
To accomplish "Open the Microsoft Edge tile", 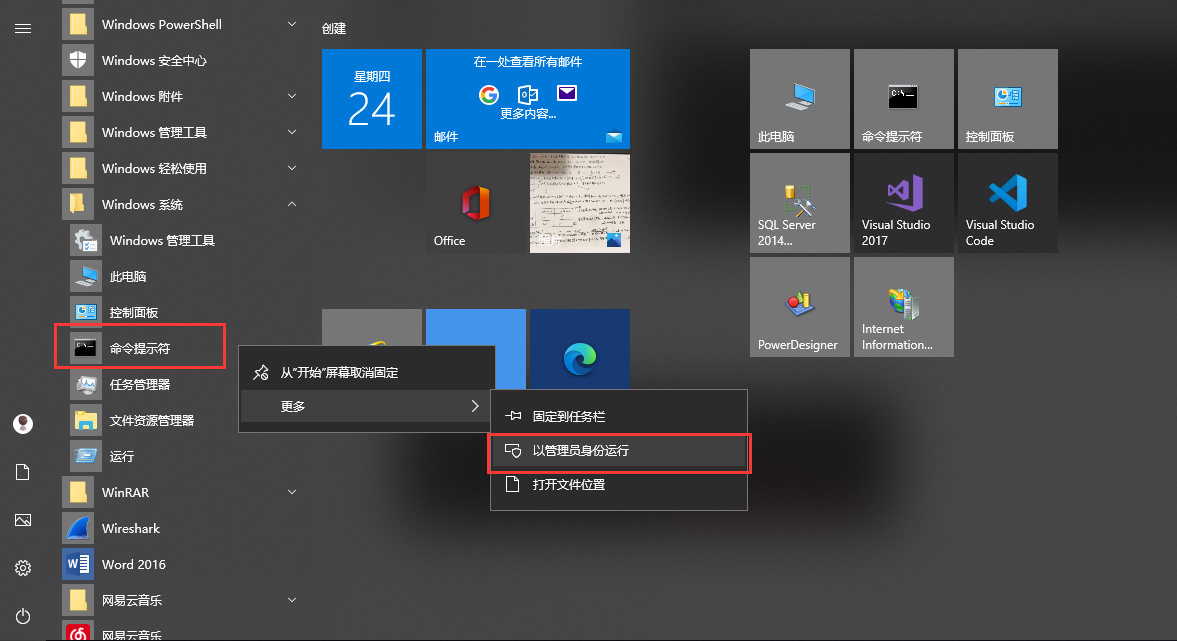I will coord(579,349).
